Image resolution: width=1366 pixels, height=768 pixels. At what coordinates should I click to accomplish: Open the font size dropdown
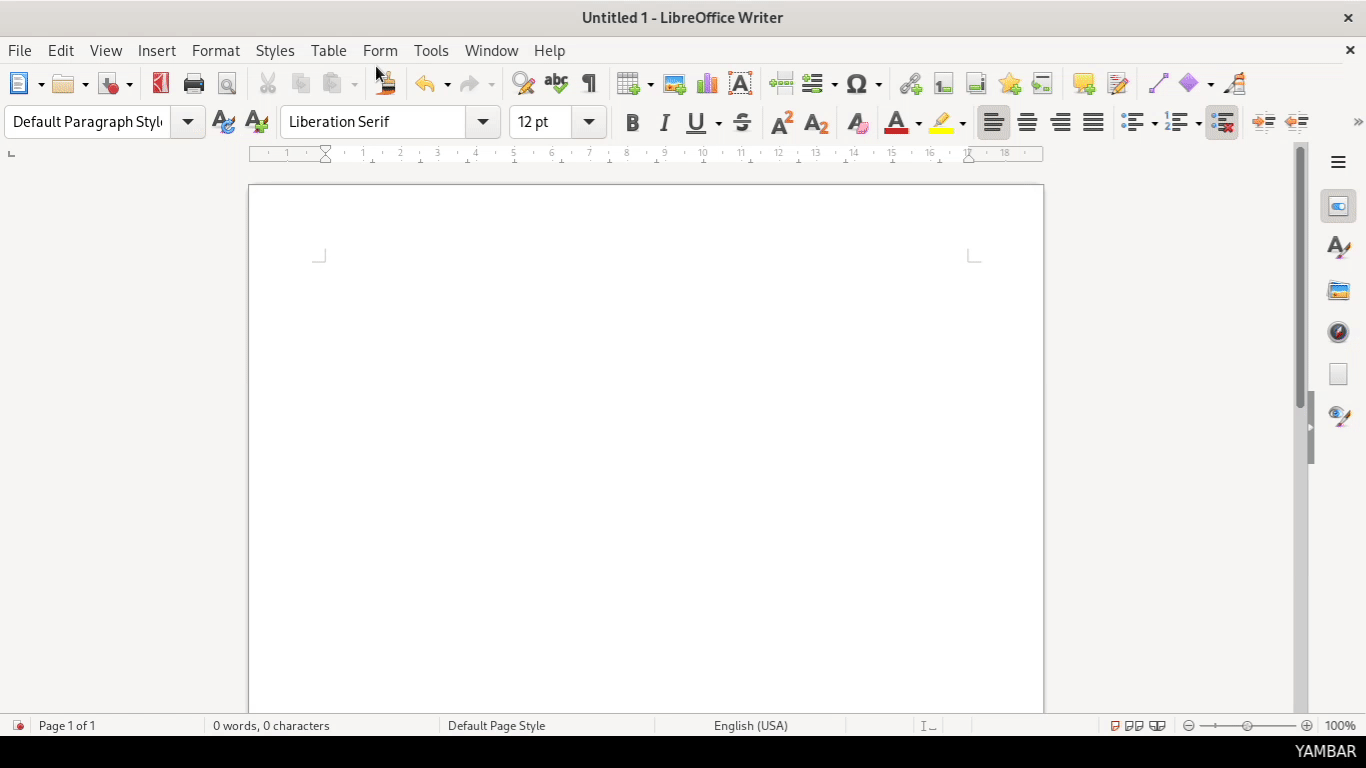(589, 122)
